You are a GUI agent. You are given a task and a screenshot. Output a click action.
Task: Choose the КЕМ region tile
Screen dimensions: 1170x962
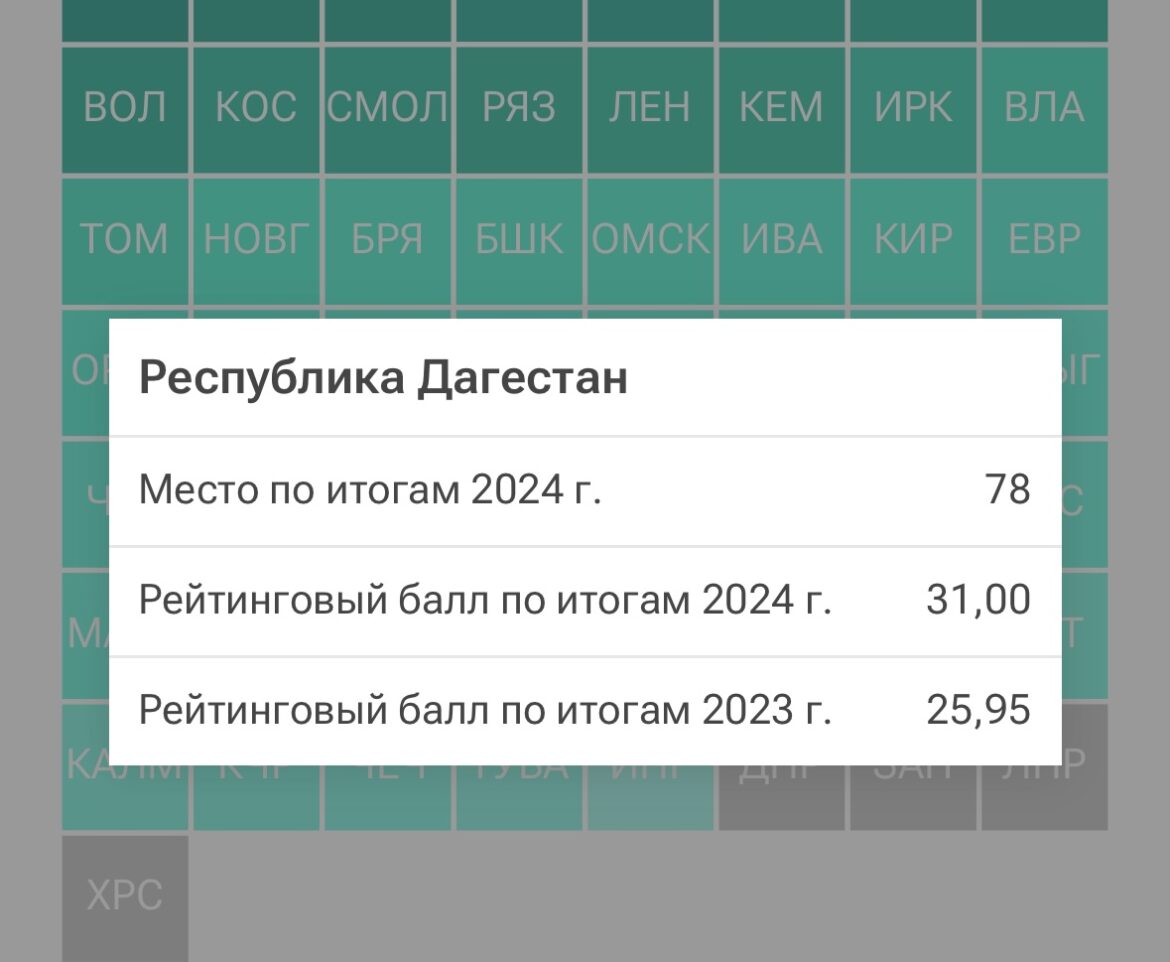781,109
